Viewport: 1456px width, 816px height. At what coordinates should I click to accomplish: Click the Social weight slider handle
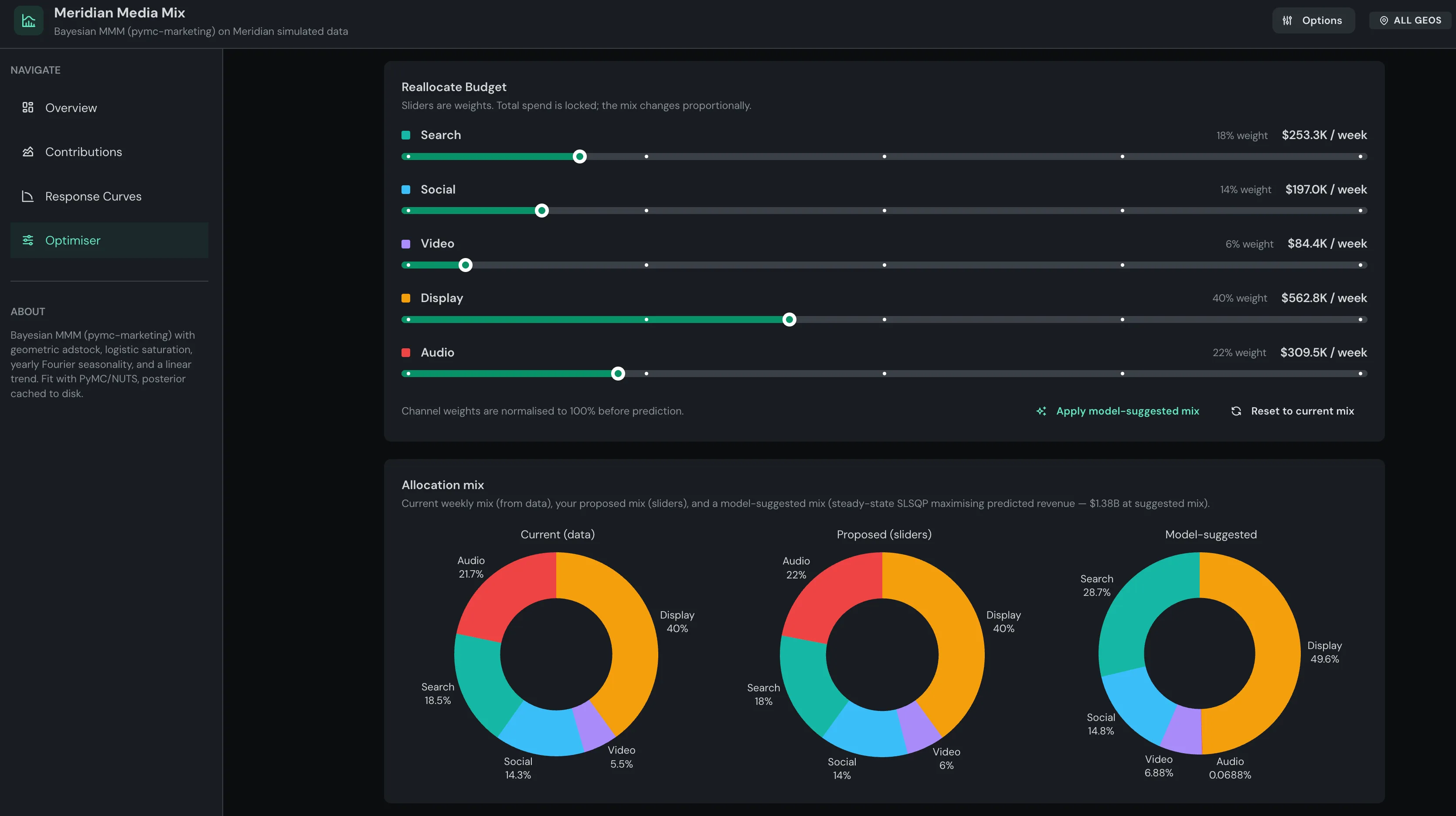(541, 211)
